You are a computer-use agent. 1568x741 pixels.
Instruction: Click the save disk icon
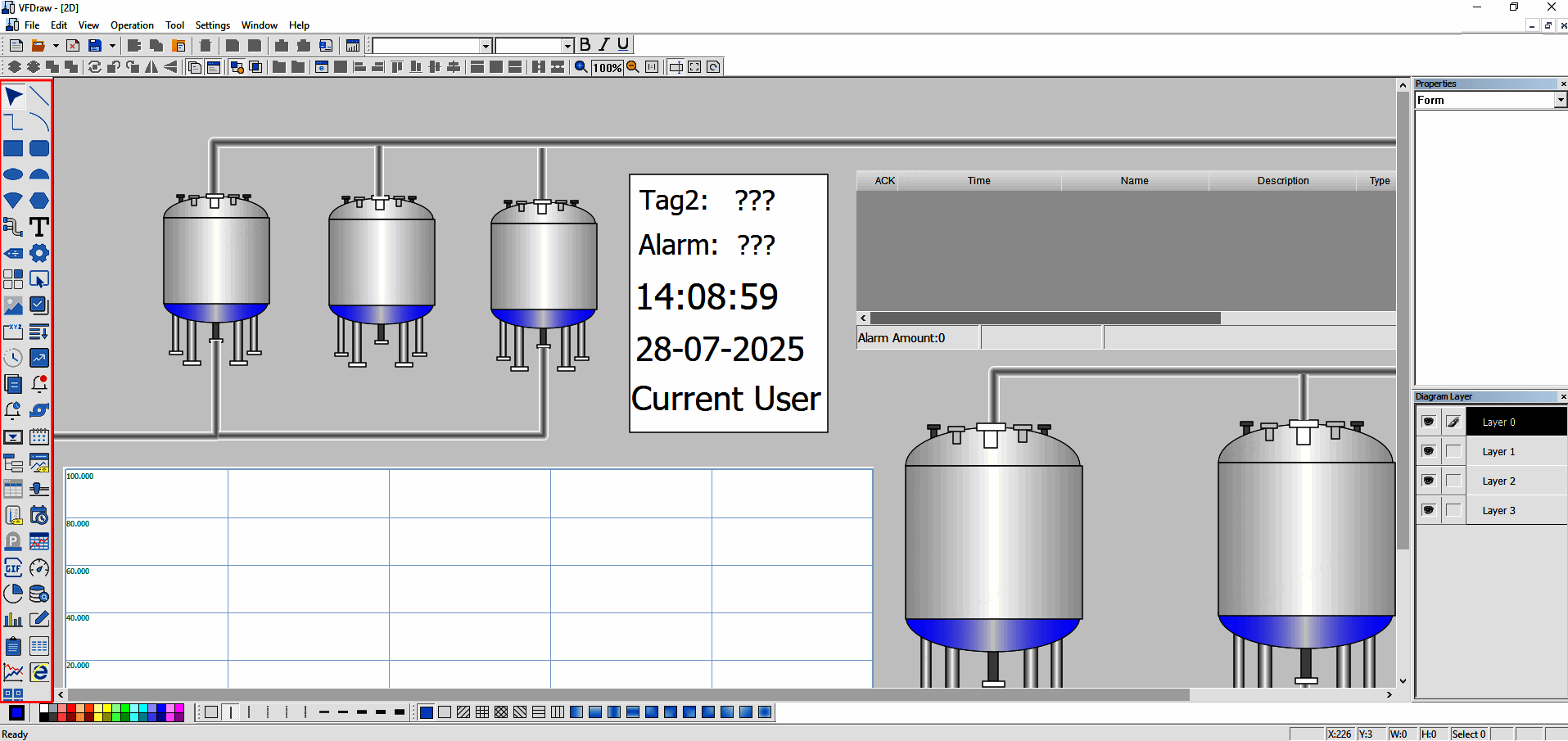95,46
